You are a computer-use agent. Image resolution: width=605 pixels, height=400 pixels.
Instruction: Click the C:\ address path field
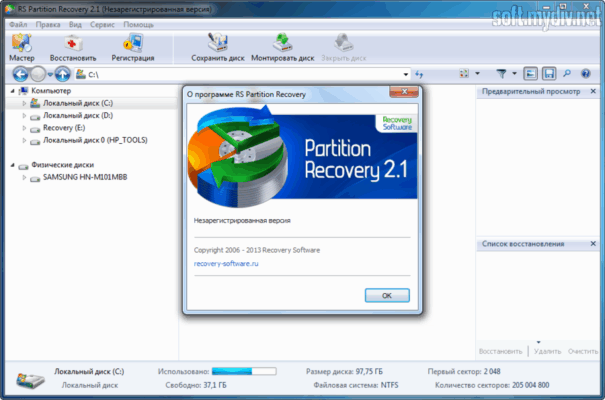tap(243, 74)
